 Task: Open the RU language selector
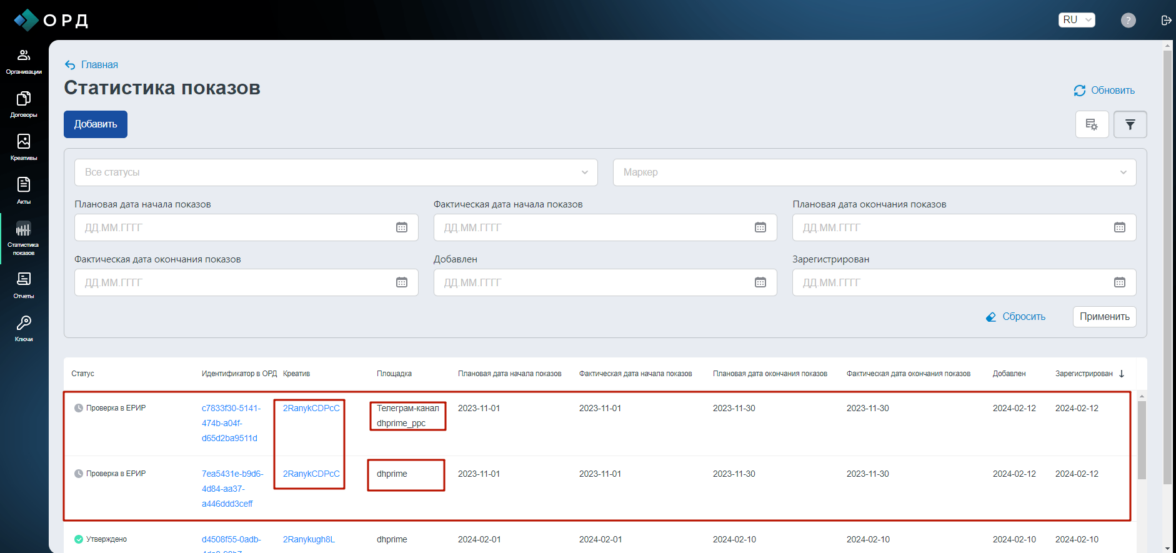[1076, 20]
